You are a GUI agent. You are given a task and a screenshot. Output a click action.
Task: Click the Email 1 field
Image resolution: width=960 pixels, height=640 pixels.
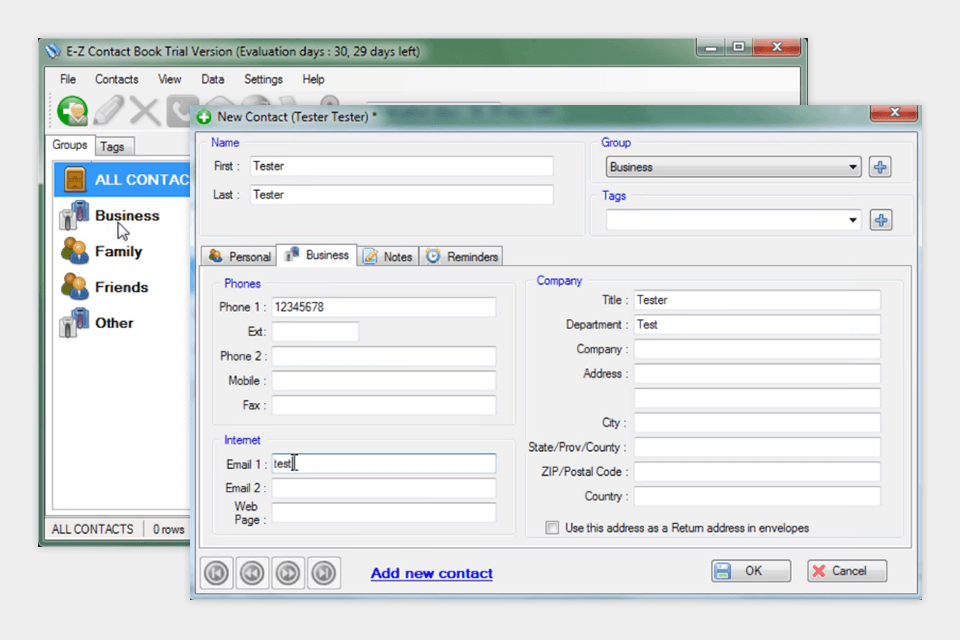[x=384, y=464]
